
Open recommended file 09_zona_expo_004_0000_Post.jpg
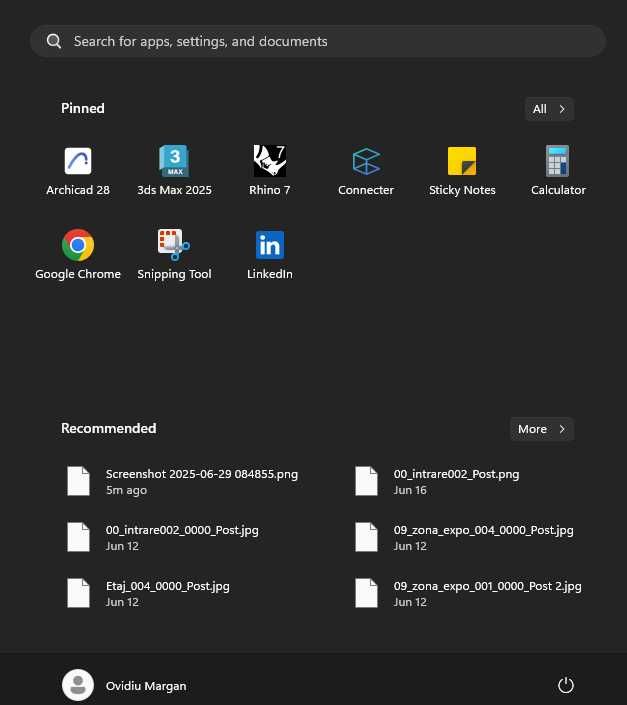click(x=466, y=537)
